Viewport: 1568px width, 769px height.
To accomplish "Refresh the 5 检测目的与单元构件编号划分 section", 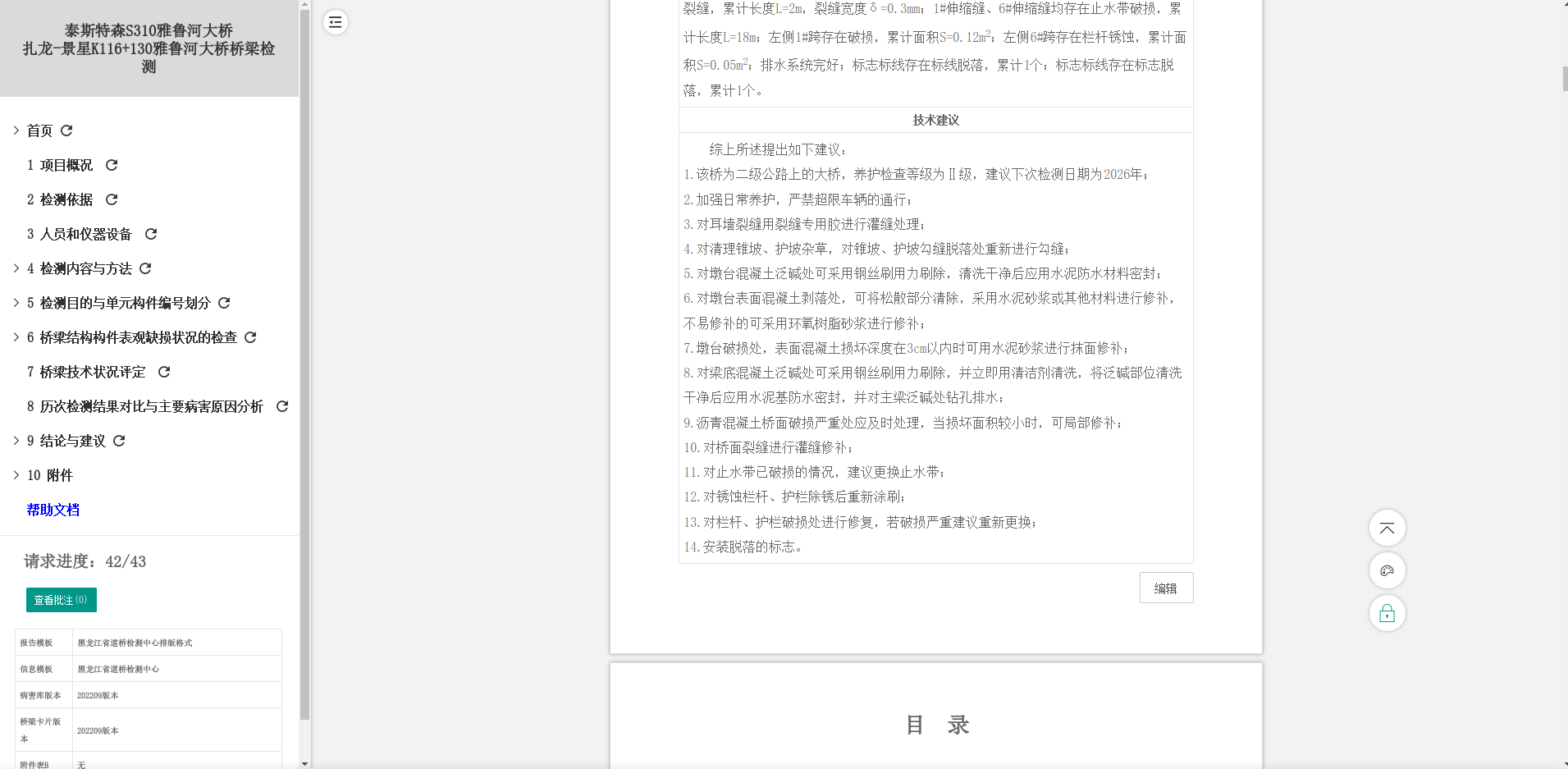I will tap(224, 303).
